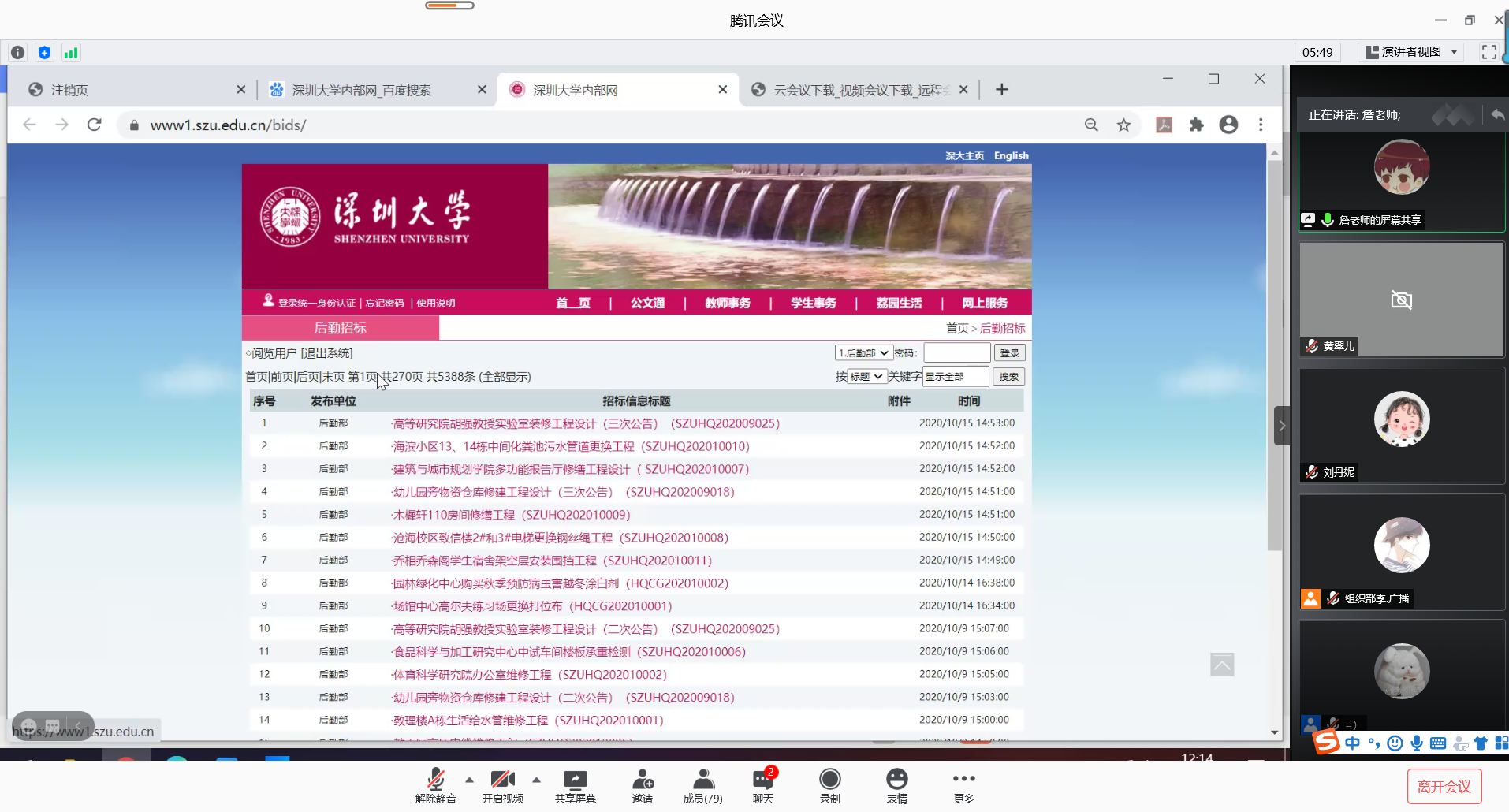Open the emoji reactions icon
The height and width of the screenshot is (812, 1509).
click(896, 780)
